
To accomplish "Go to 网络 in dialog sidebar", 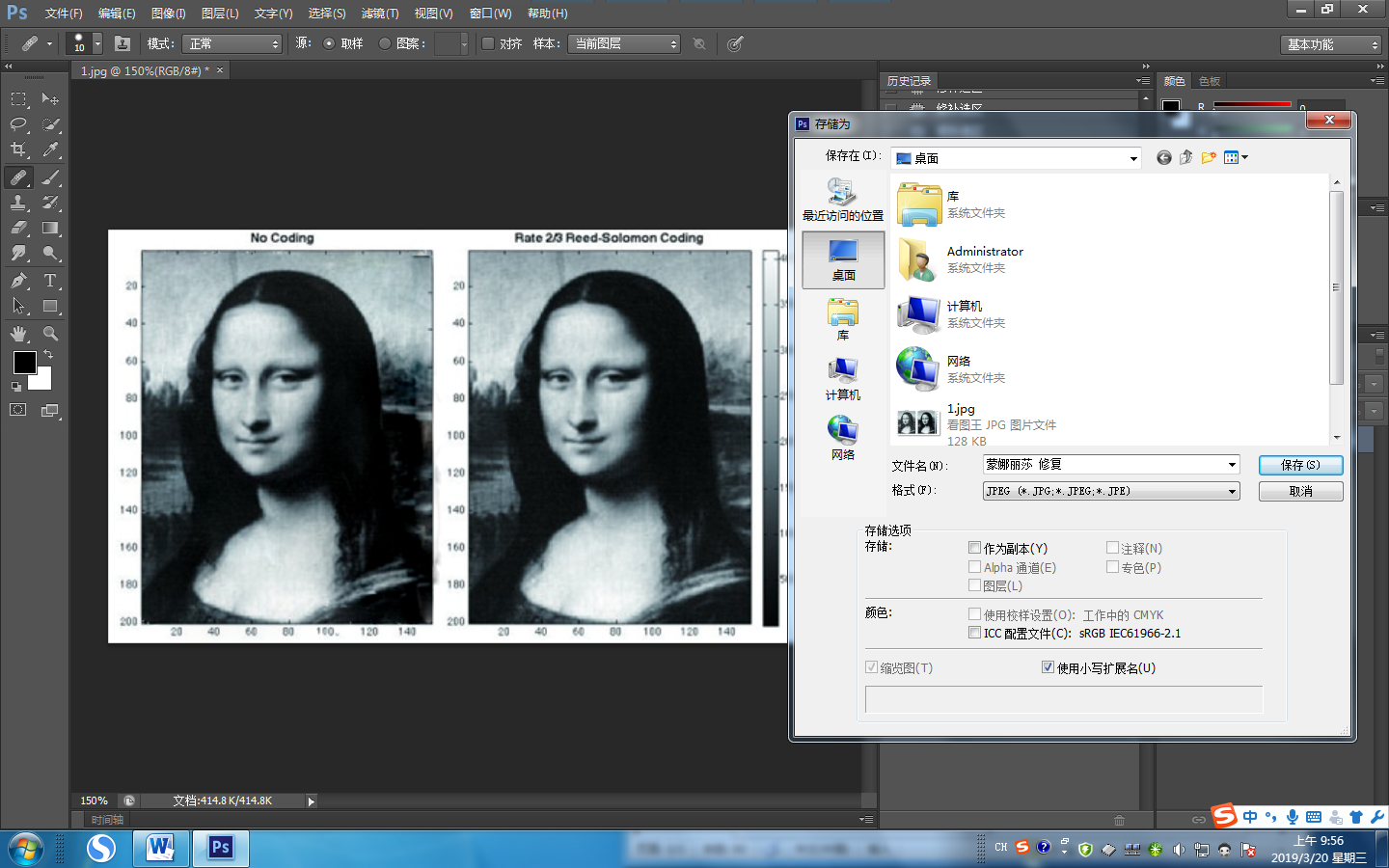I will coord(843,438).
